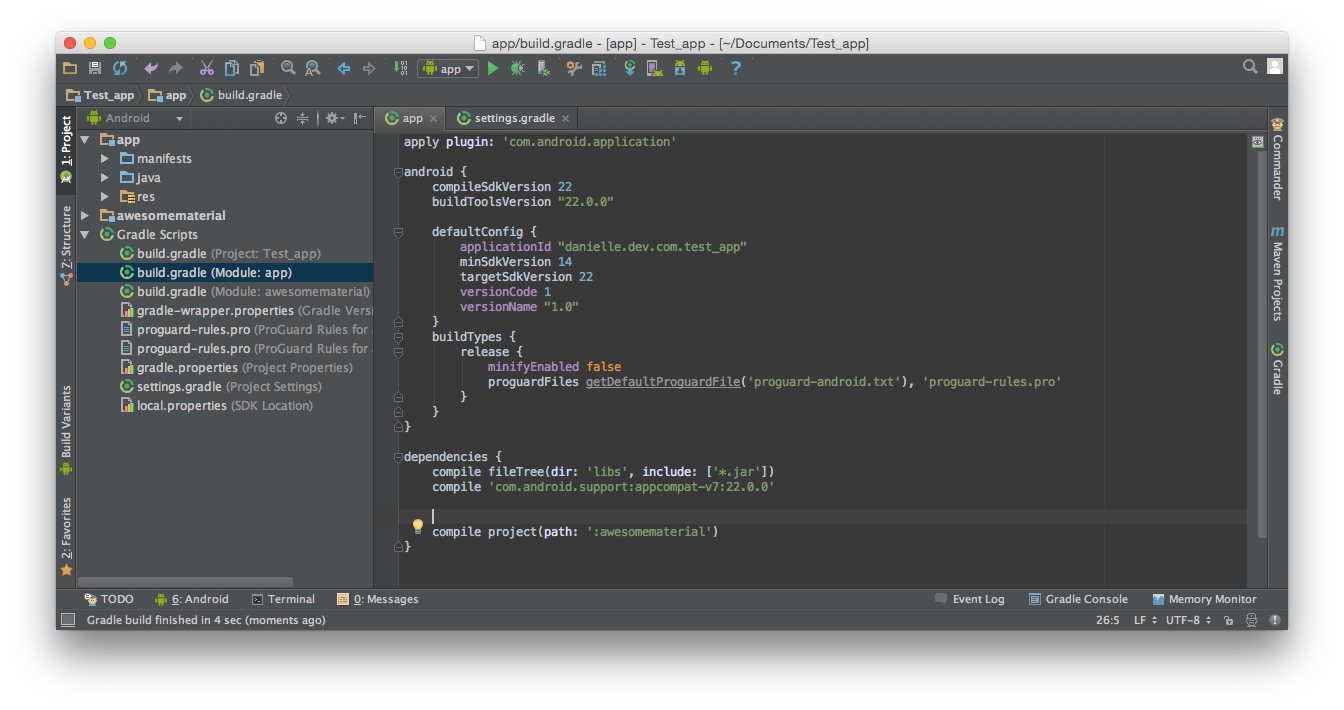Run the app with green play button
This screenshot has width=1344, height=710.
[493, 68]
